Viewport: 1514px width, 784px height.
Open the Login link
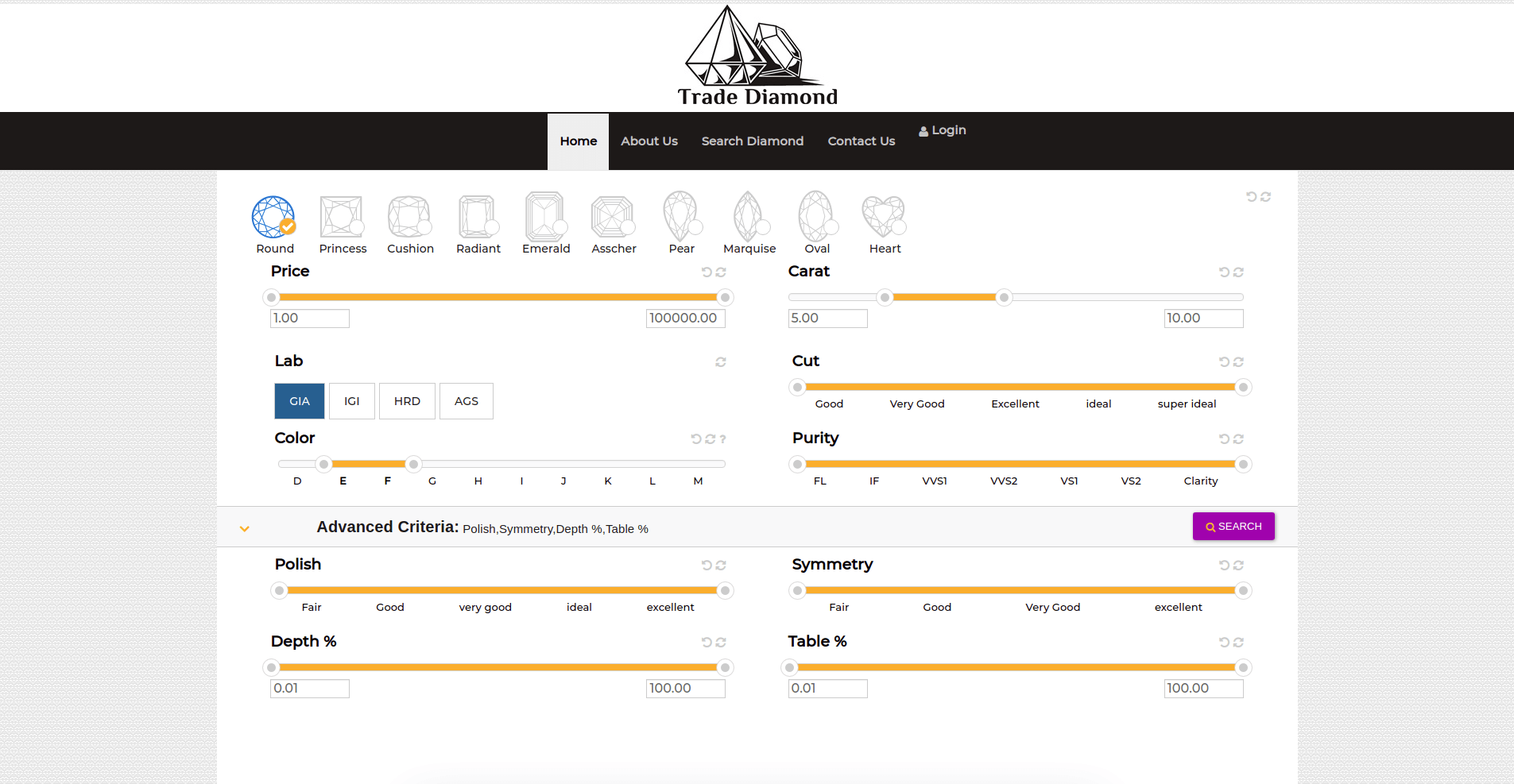coord(943,130)
